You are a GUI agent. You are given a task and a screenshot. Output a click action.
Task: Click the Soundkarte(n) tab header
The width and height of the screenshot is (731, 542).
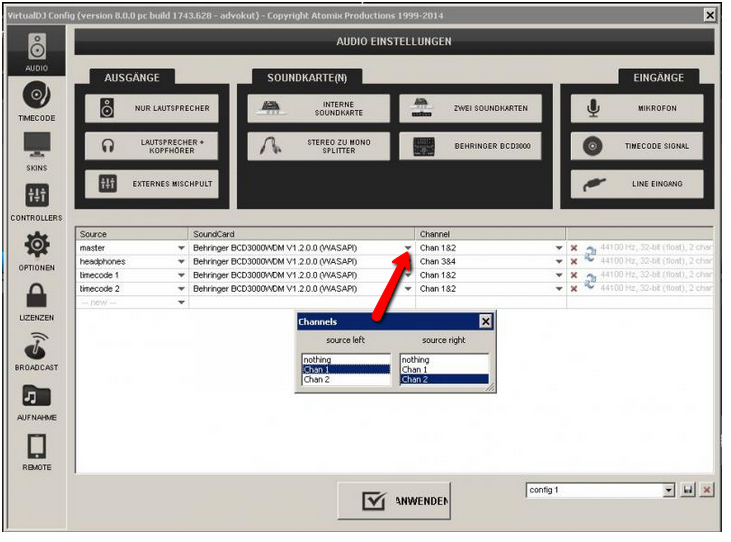[307, 77]
